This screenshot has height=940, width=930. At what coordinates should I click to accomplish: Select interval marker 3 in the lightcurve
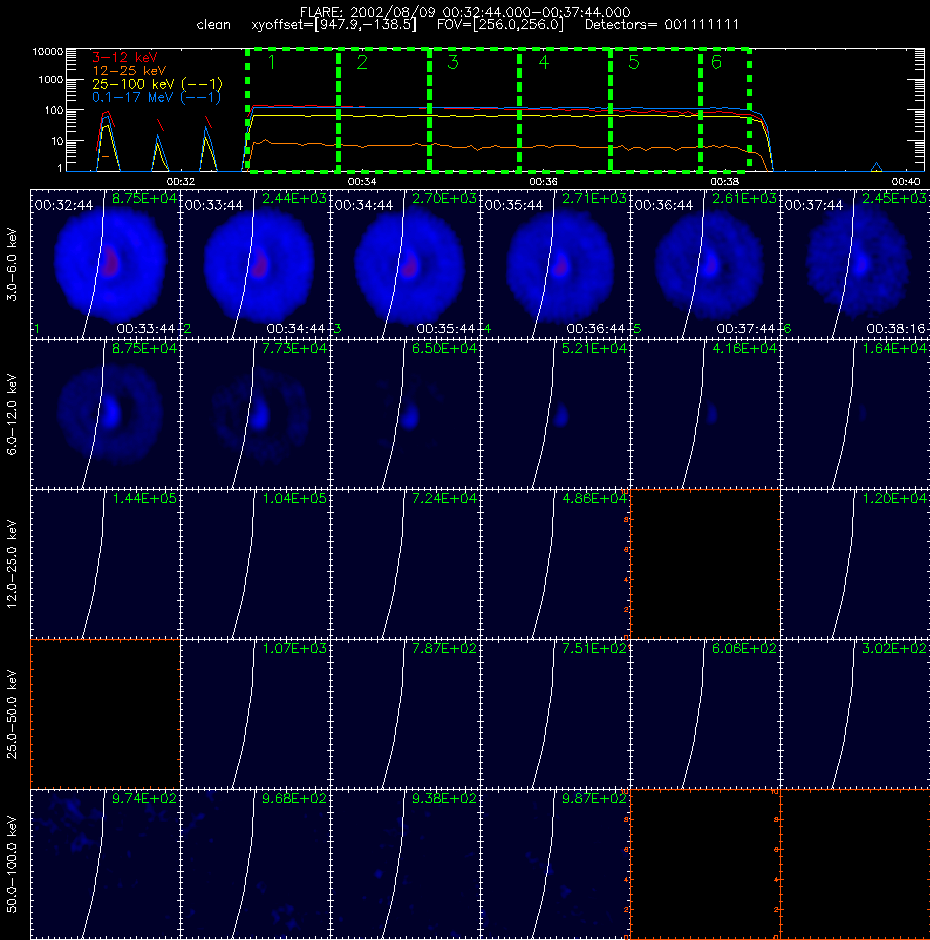click(453, 62)
